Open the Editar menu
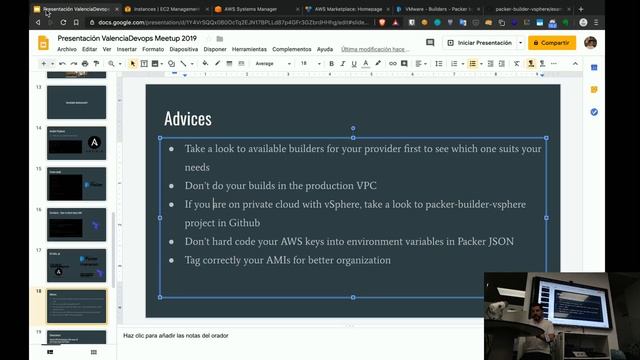Viewport: 640px width, 360px height. [89, 49]
